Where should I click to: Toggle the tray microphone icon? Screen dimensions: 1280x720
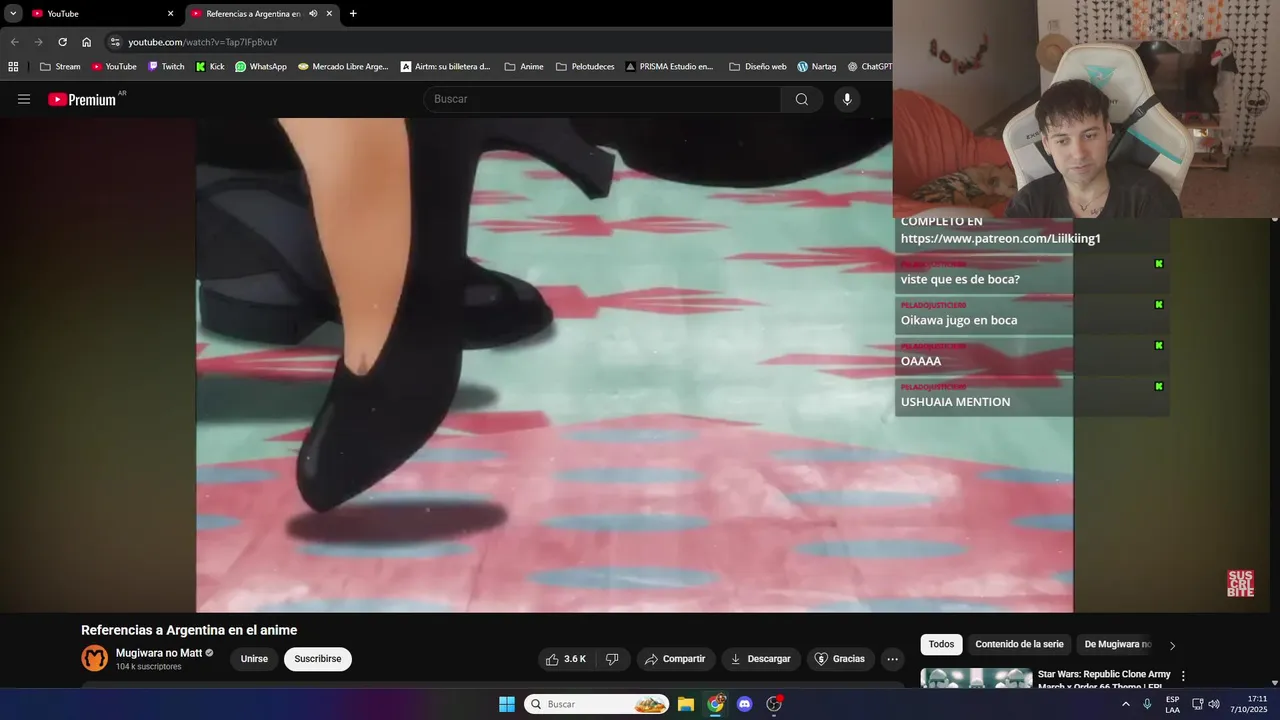click(1147, 704)
